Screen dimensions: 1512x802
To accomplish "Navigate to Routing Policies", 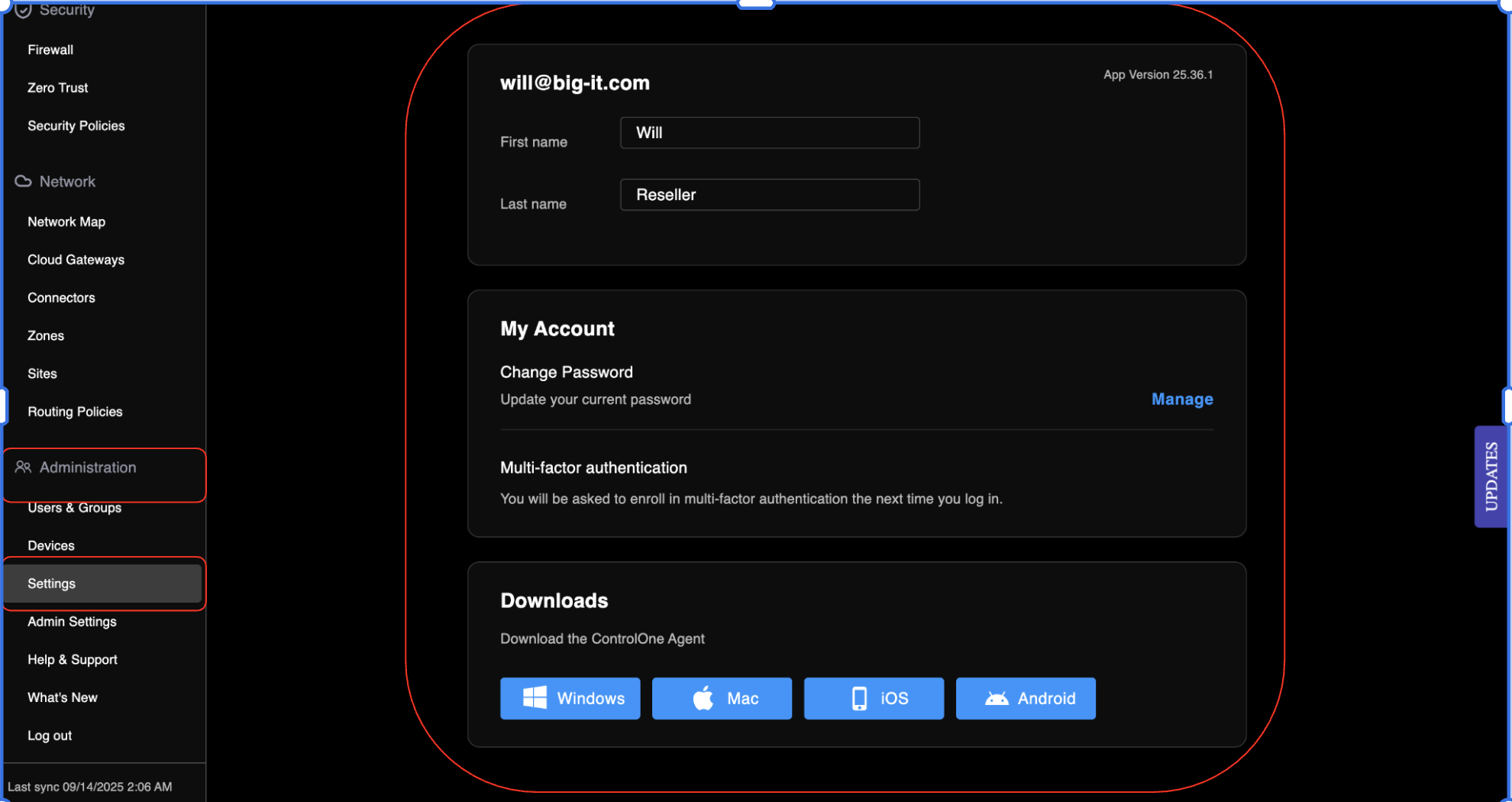I will [75, 412].
